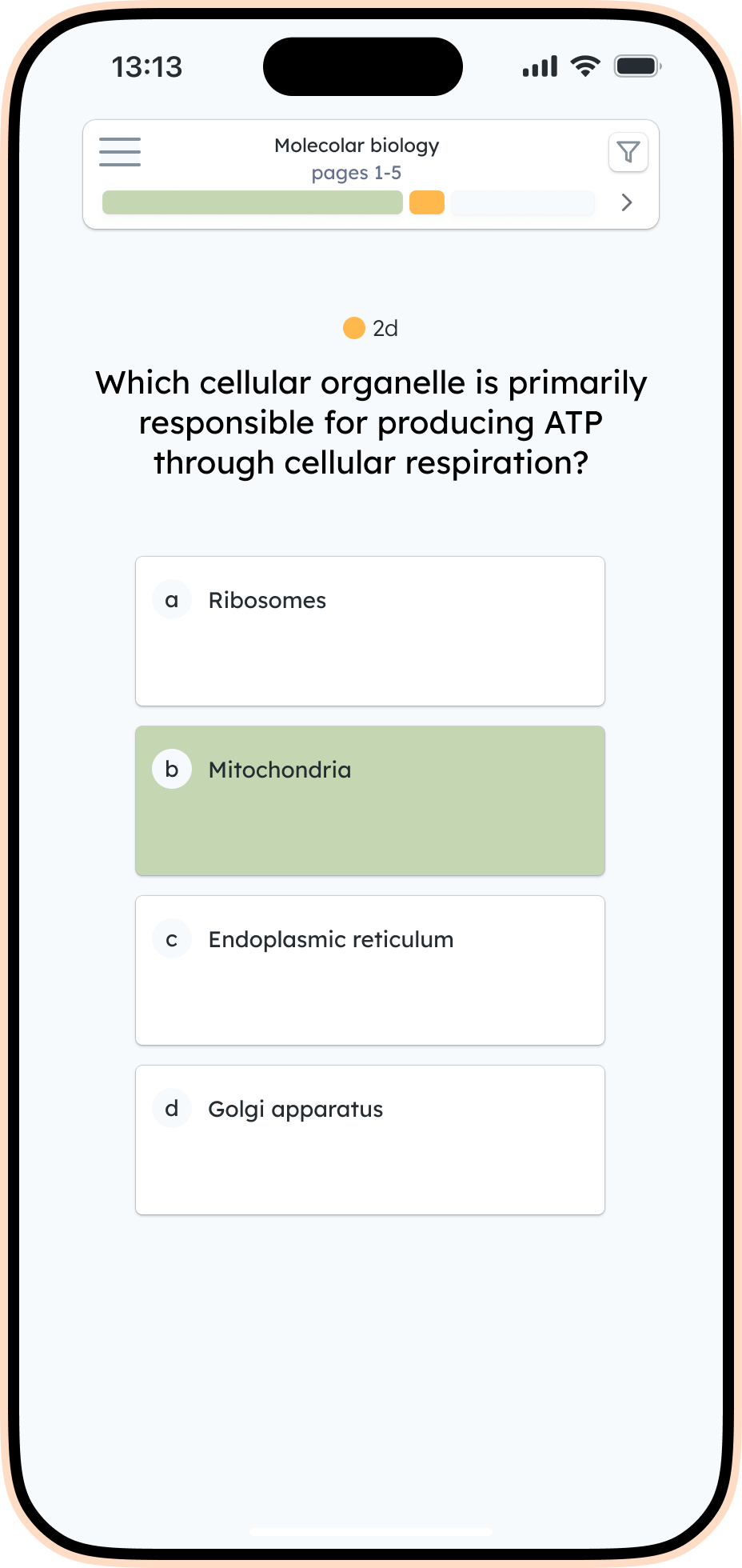Select letter badge a
The width and height of the screenshot is (742, 1568).
[172, 600]
